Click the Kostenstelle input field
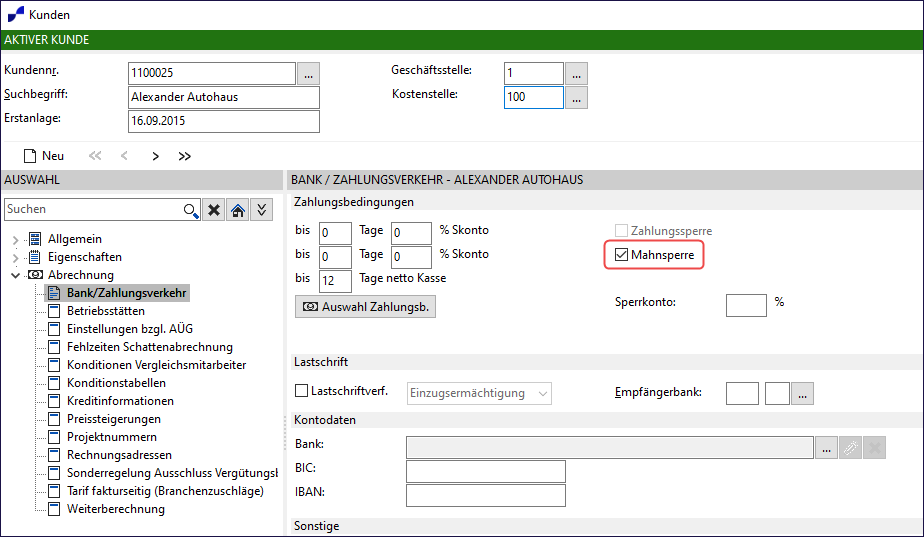This screenshot has height=537, width=924. click(534, 98)
